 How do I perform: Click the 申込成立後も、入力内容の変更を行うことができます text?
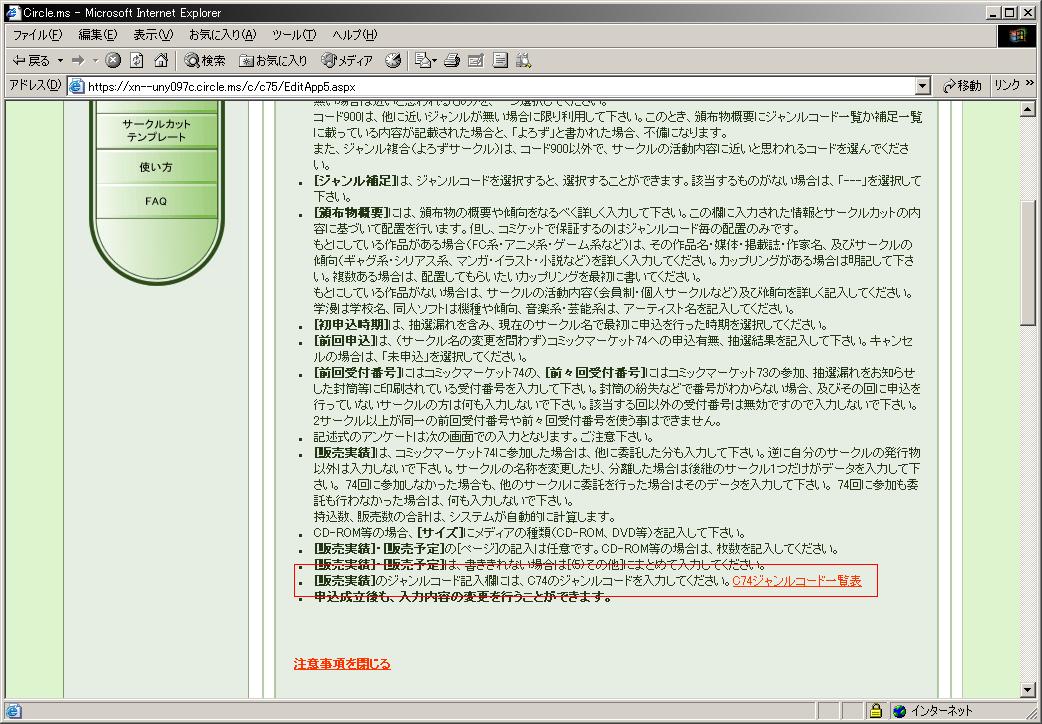pyautogui.click(x=463, y=596)
